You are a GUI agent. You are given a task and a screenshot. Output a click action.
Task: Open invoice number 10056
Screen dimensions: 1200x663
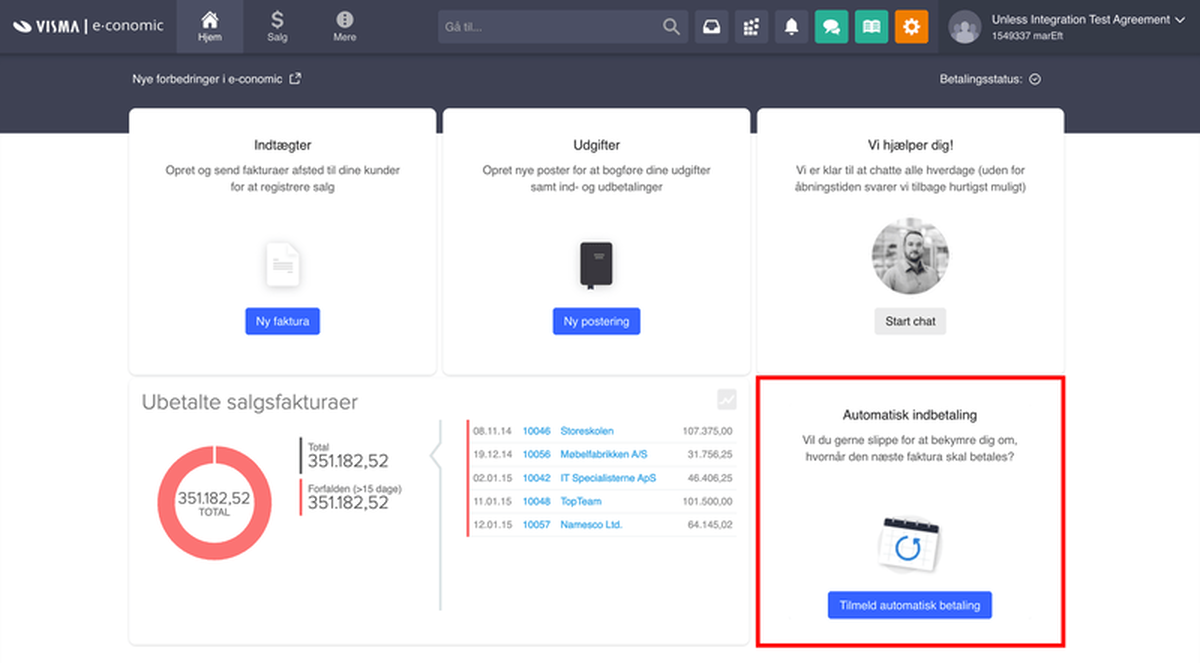pyautogui.click(x=537, y=454)
